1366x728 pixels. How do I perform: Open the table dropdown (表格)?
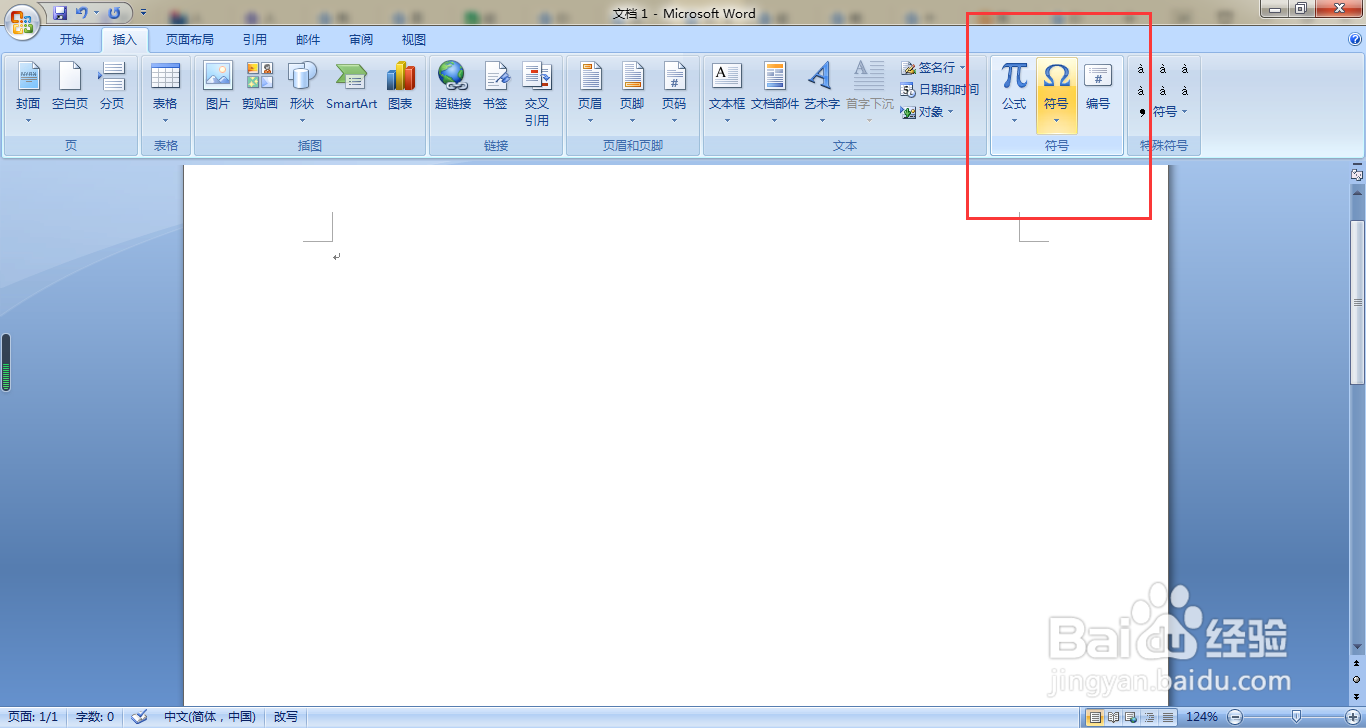point(165,93)
